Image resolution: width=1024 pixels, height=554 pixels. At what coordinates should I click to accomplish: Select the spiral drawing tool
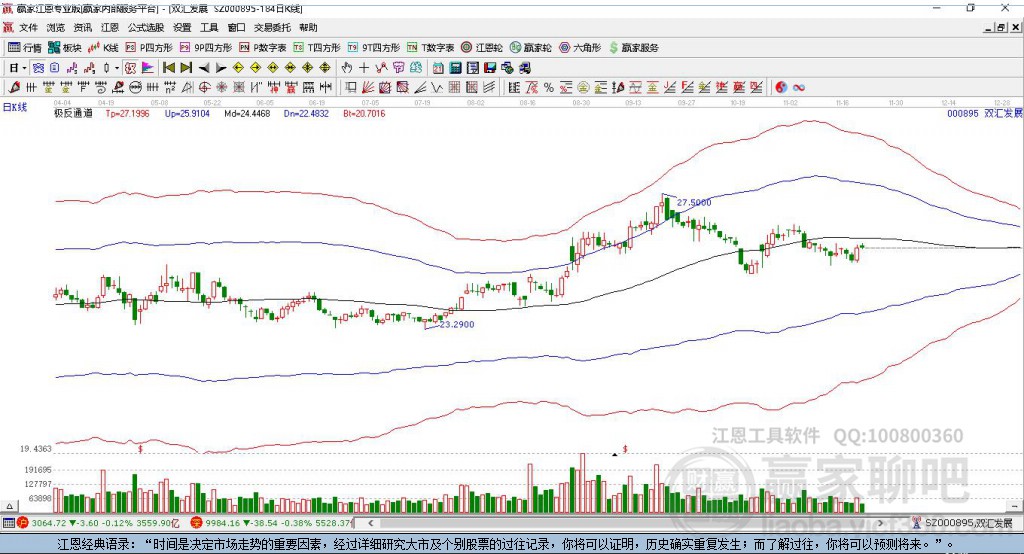tap(101, 88)
